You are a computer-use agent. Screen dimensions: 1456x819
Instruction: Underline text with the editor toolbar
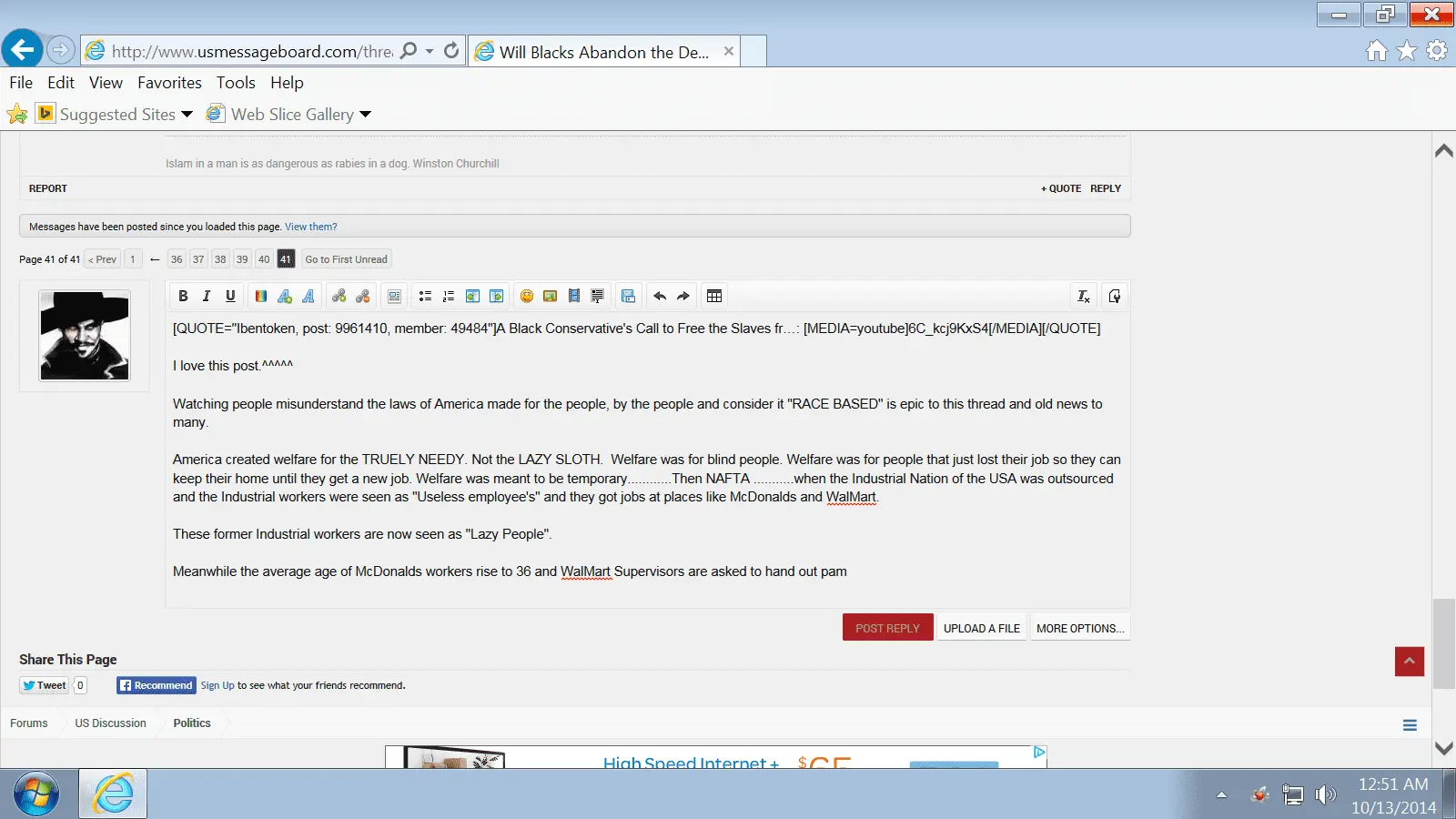(x=230, y=296)
